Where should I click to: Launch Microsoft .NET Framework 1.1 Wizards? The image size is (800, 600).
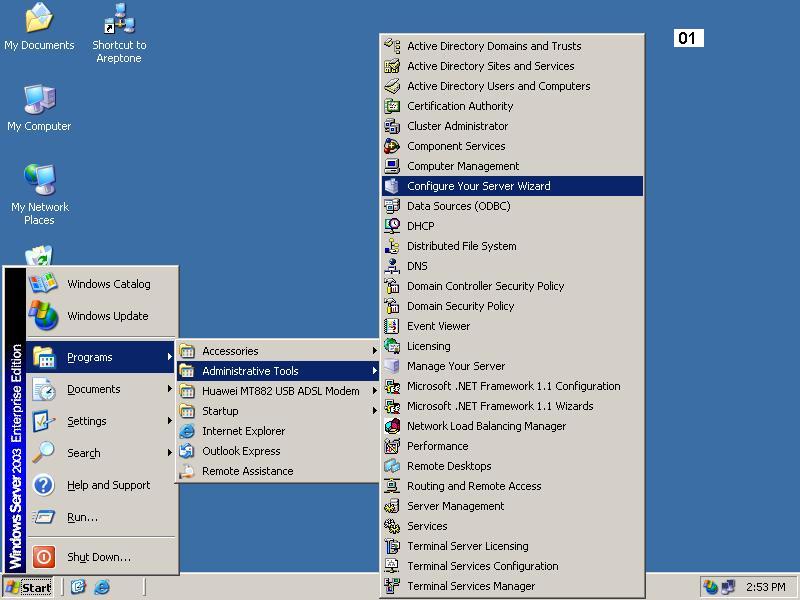(x=512, y=406)
